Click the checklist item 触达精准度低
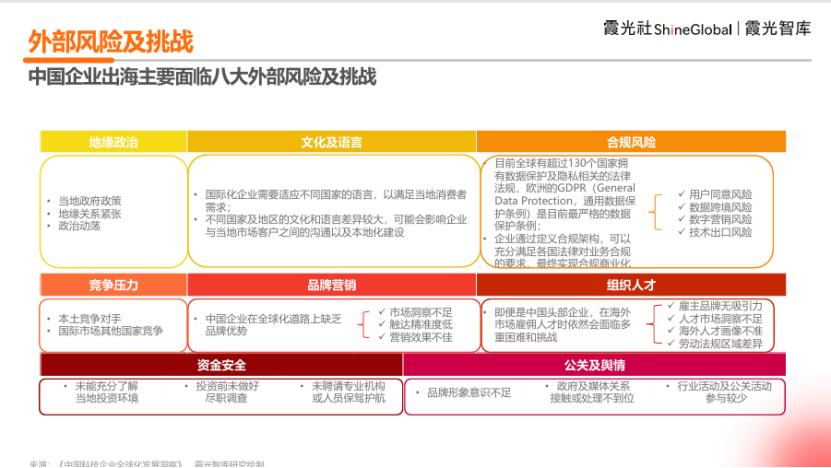 click(421, 324)
